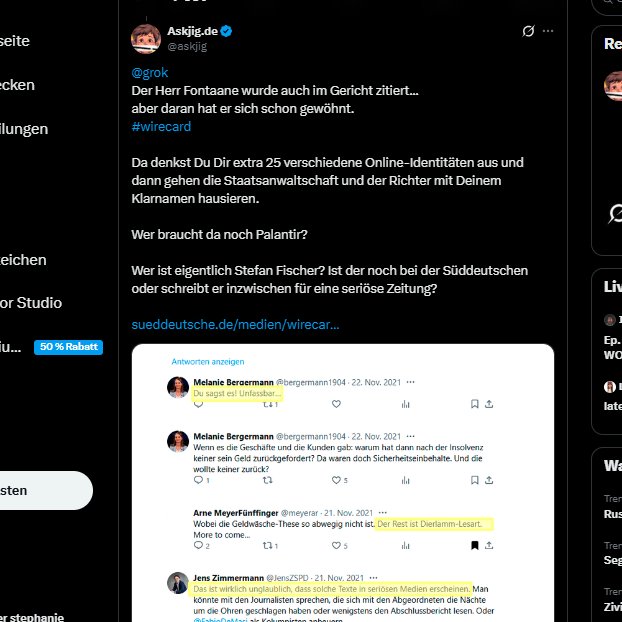Click 'Antworten anzeigen' in embedded image
The image size is (622, 622).
point(208,362)
